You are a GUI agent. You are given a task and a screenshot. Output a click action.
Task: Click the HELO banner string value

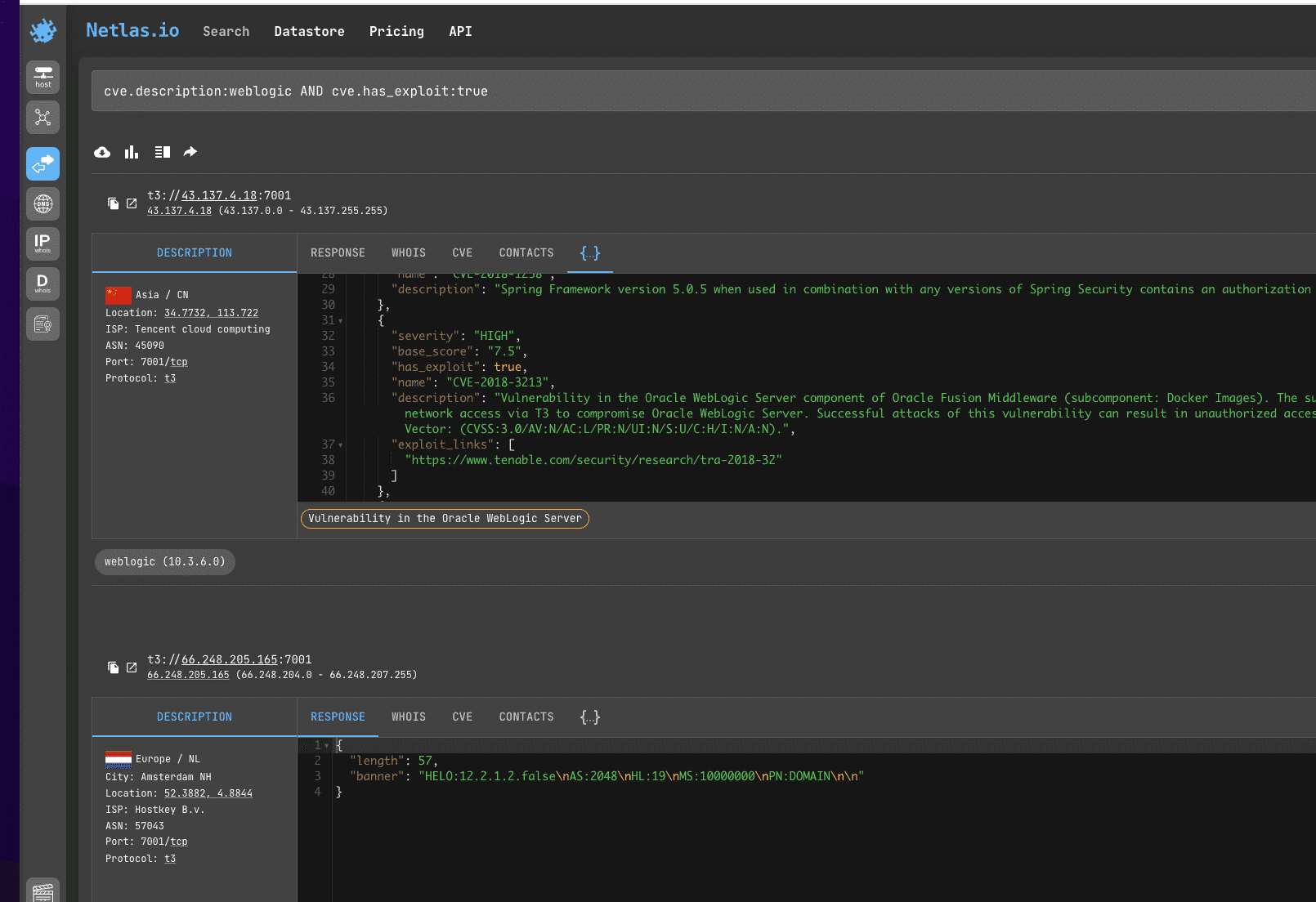pyautogui.click(x=642, y=776)
